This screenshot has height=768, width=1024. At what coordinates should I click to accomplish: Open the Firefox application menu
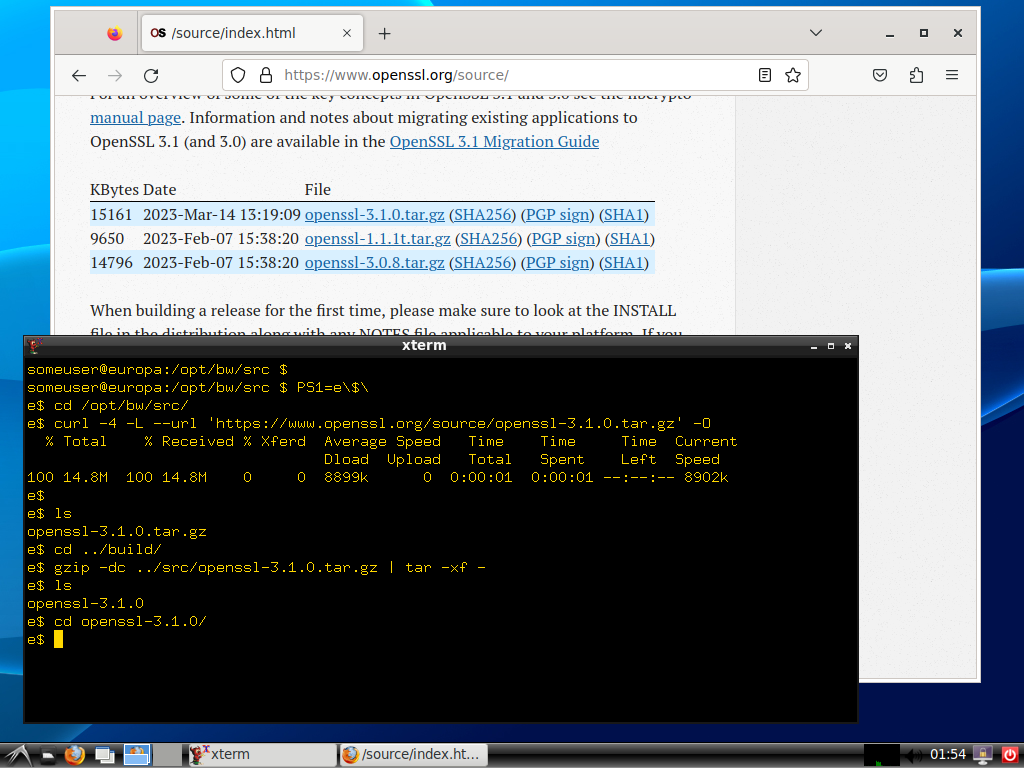click(952, 75)
